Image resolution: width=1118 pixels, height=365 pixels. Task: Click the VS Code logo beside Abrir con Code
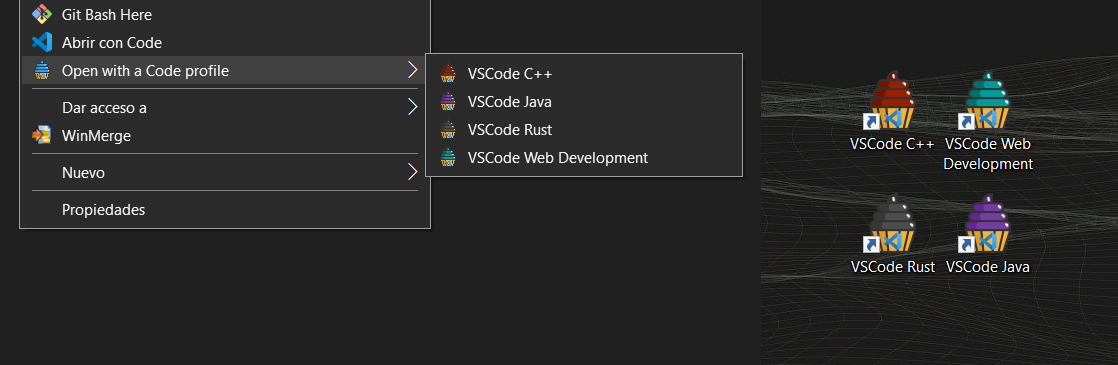(x=42, y=43)
